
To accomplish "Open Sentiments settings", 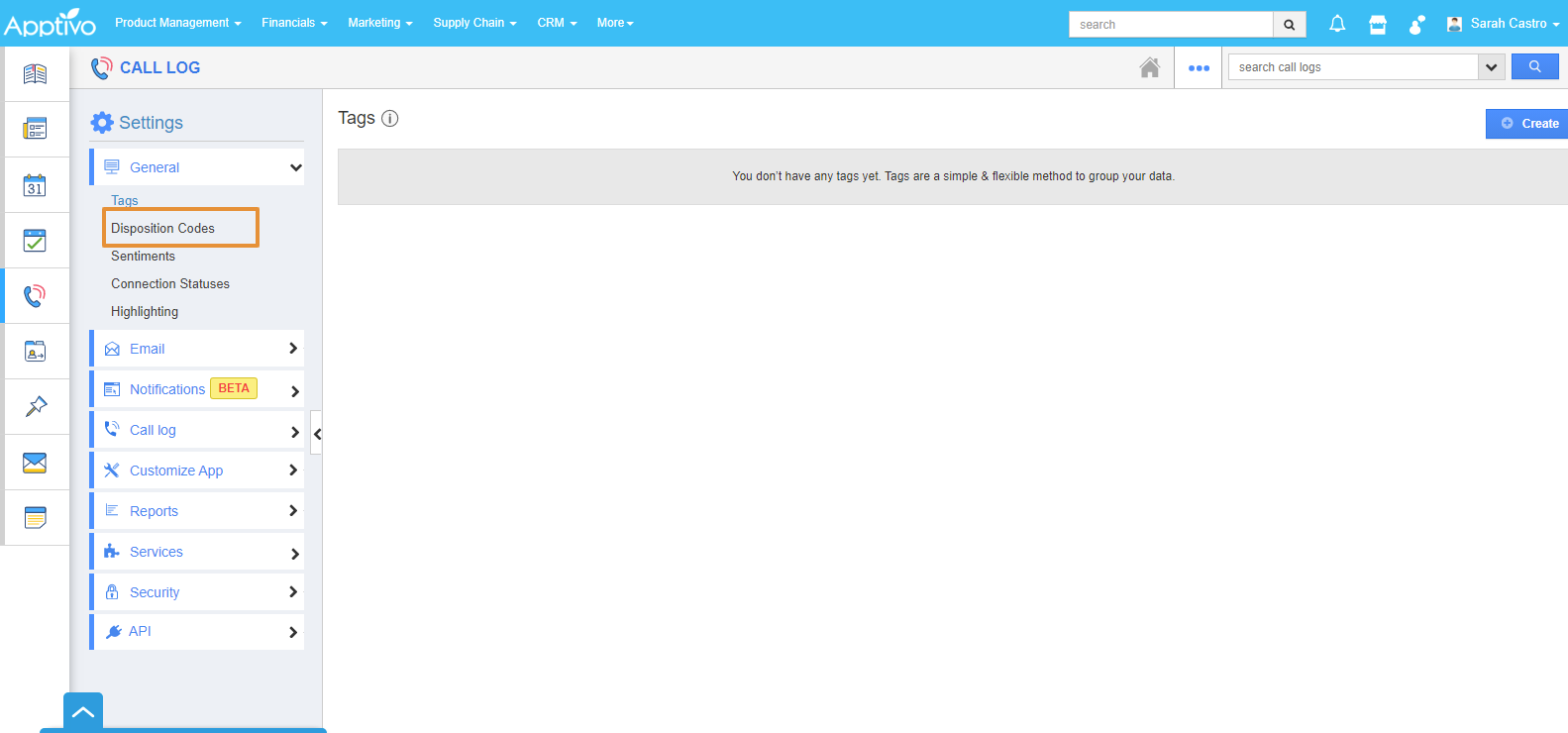I will (143, 256).
